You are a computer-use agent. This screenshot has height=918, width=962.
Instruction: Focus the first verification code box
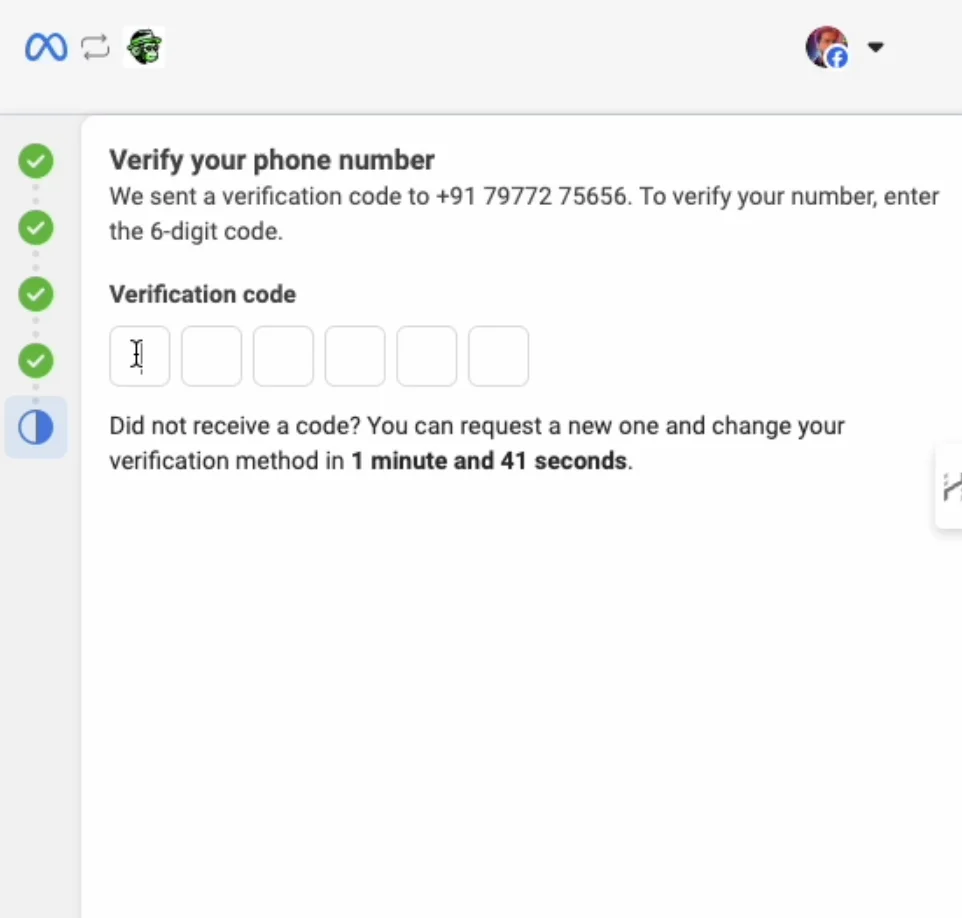tap(140, 356)
